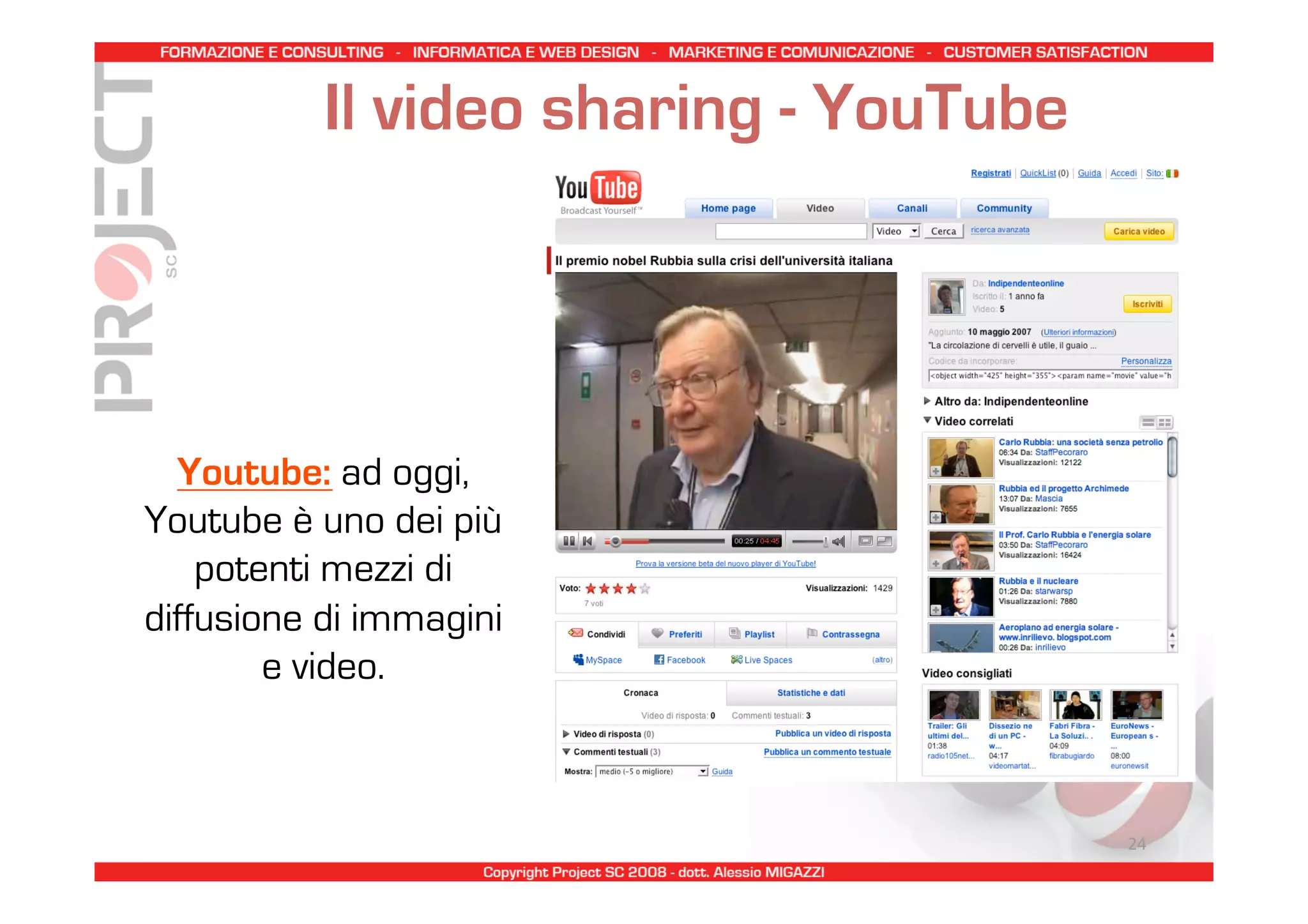
Task: Open the 'Fabri Fibra - La Soluzi..' thumbnail
Action: coord(1076,705)
